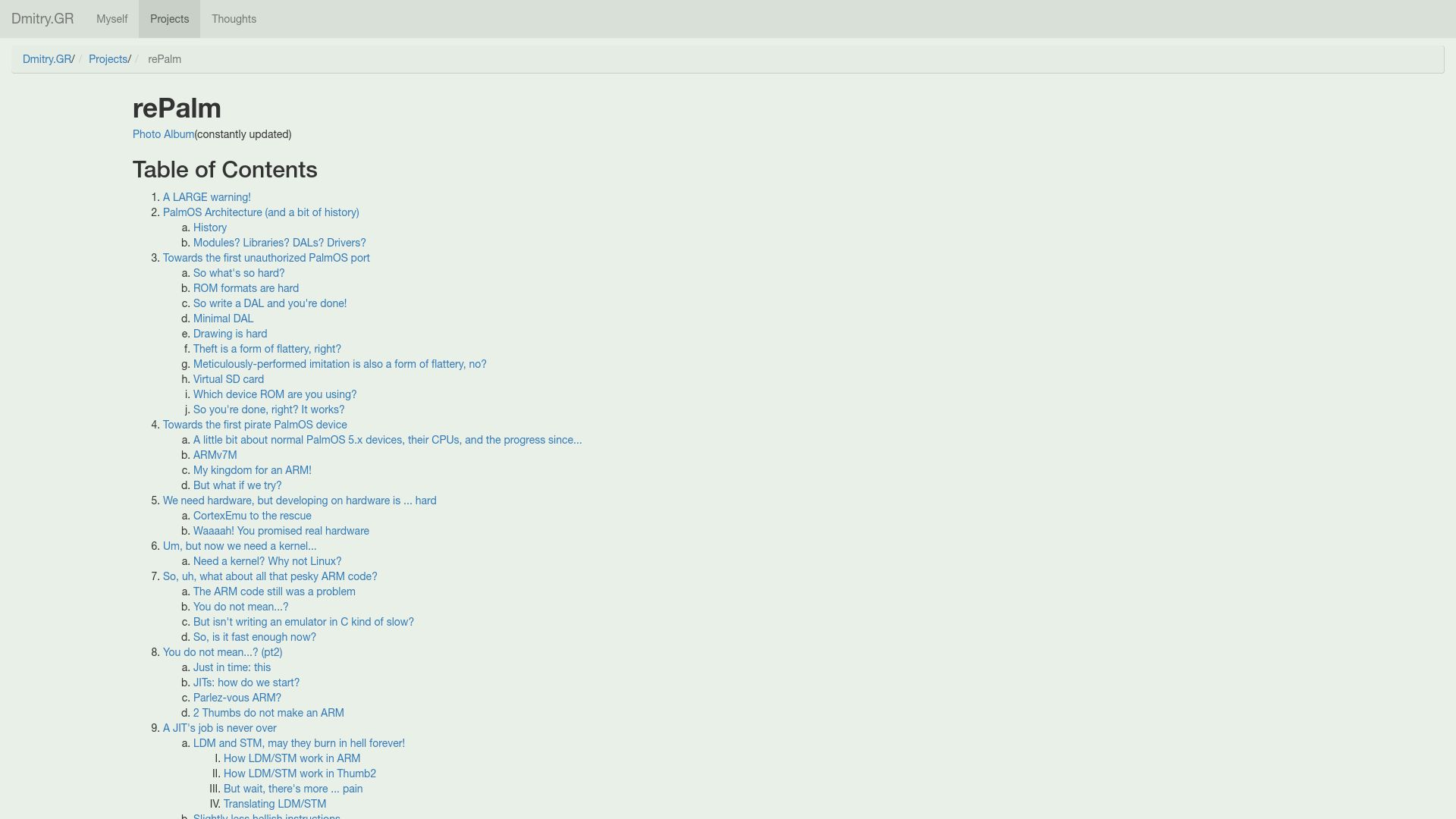
Task: Click the Projects breadcrumb link
Action: coord(108,59)
